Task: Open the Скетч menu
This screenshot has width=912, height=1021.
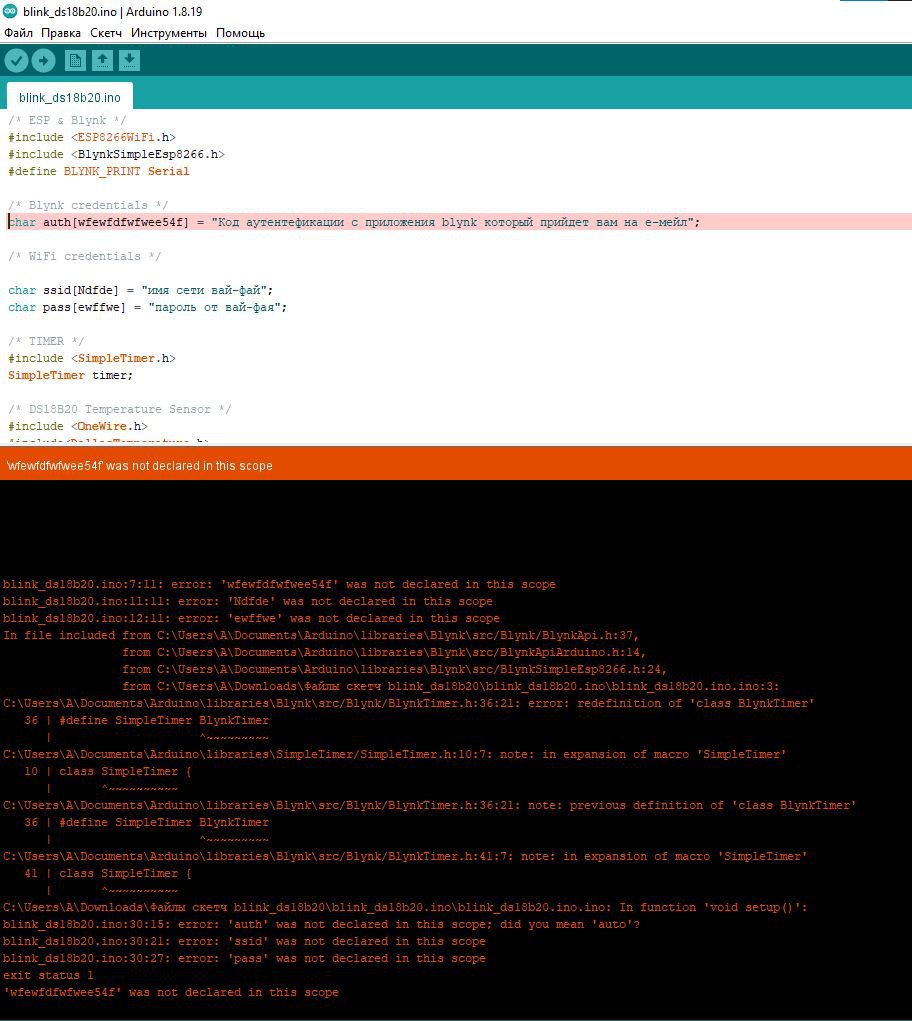Action: [106, 33]
